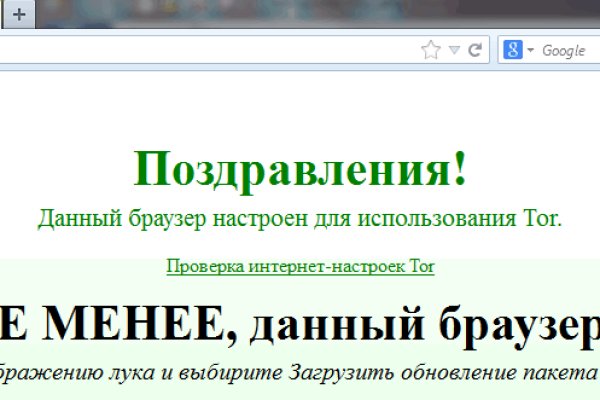The height and width of the screenshot is (400, 600).
Task: Bookmark this page with the star icon
Action: pos(431,51)
